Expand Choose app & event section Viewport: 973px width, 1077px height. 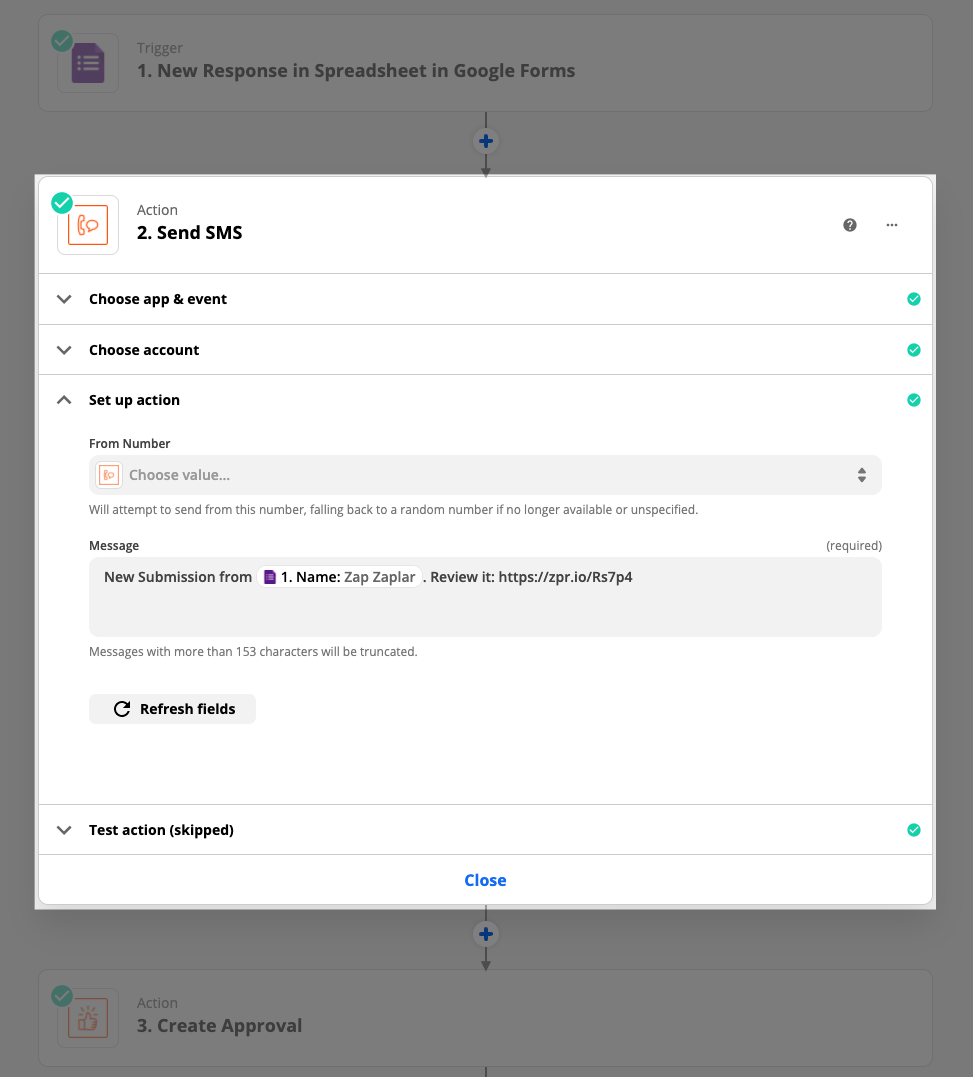[64, 299]
